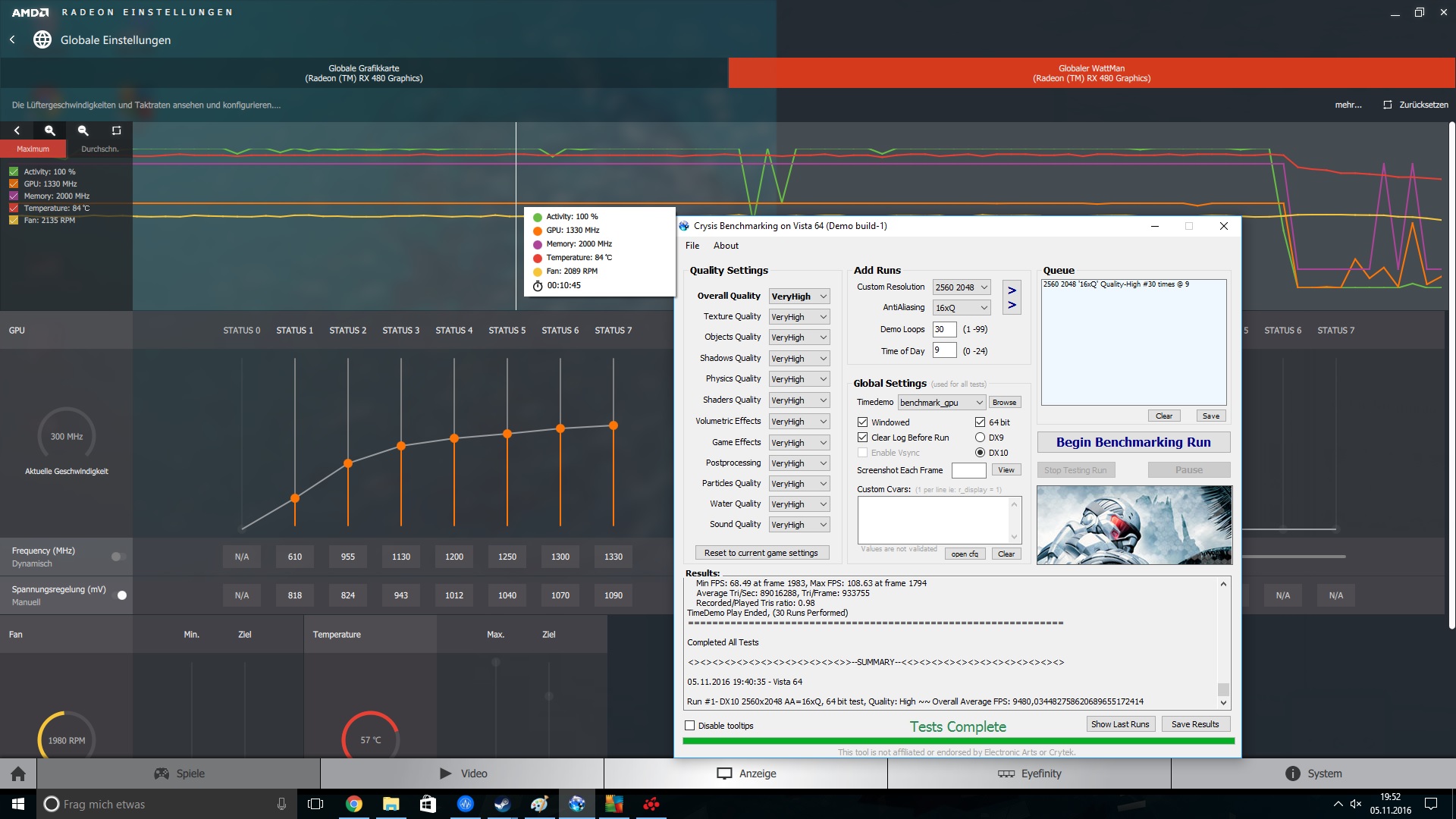Click the zoom-out magnifier on graph toolbar

pyautogui.click(x=83, y=130)
